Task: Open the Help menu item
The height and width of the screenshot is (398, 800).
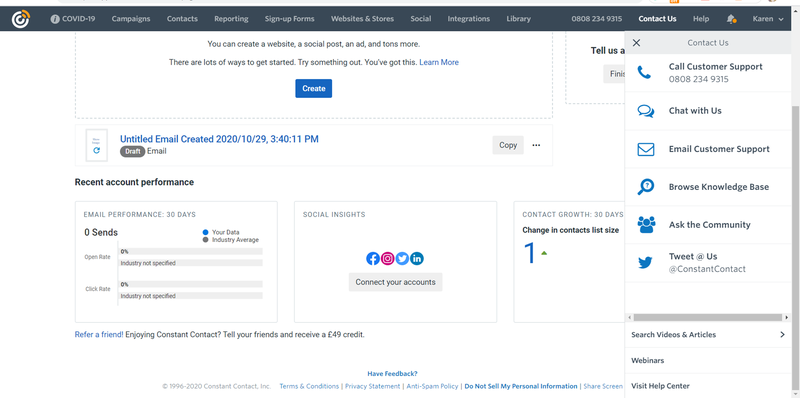Action: click(701, 19)
